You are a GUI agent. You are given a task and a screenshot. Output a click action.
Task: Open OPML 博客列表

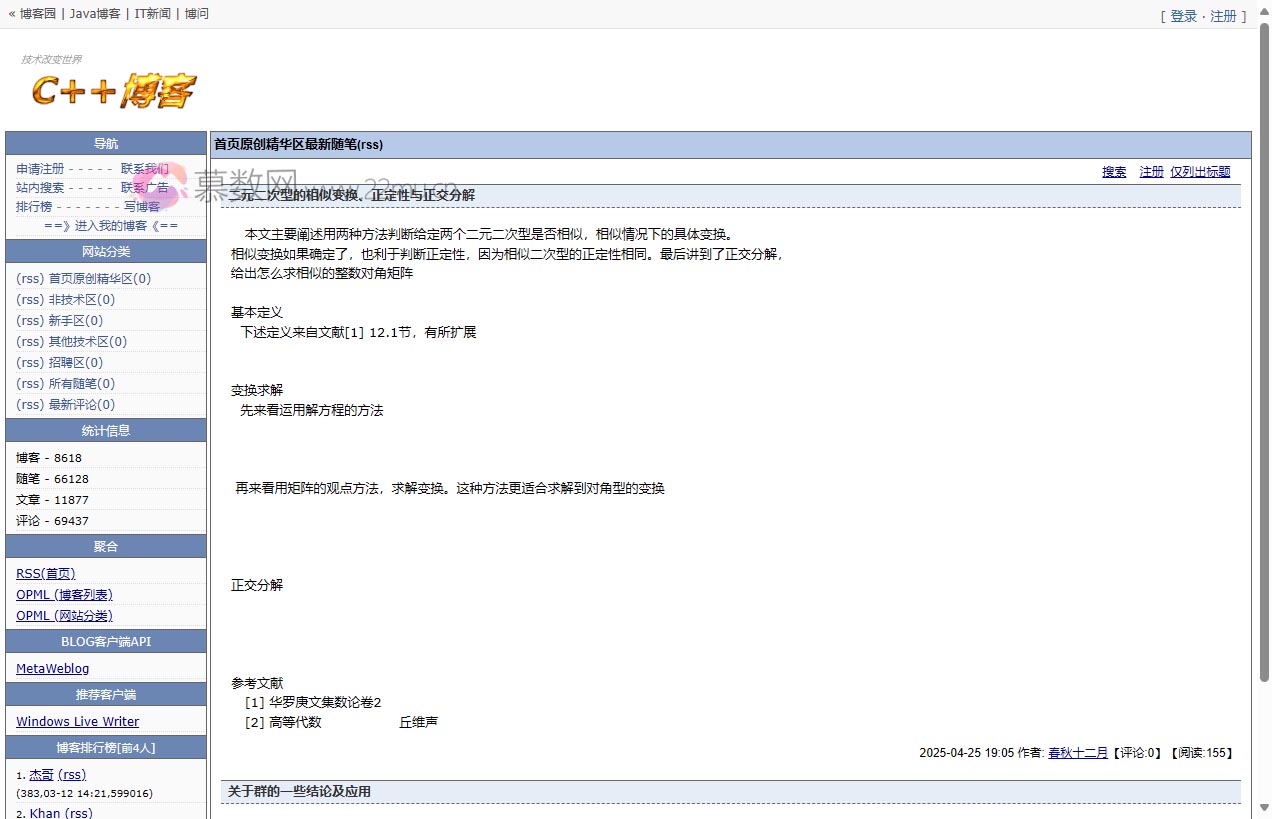(64, 594)
